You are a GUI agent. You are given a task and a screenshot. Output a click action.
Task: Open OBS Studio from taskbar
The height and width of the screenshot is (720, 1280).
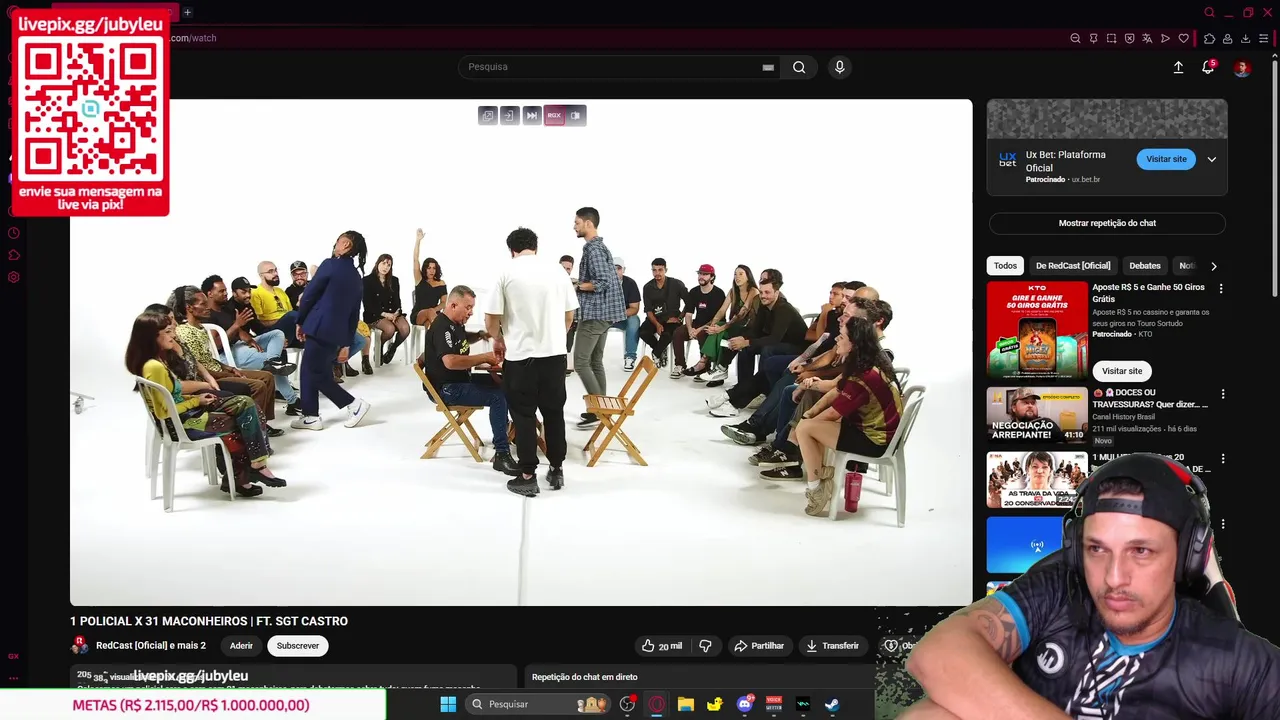pos(627,704)
